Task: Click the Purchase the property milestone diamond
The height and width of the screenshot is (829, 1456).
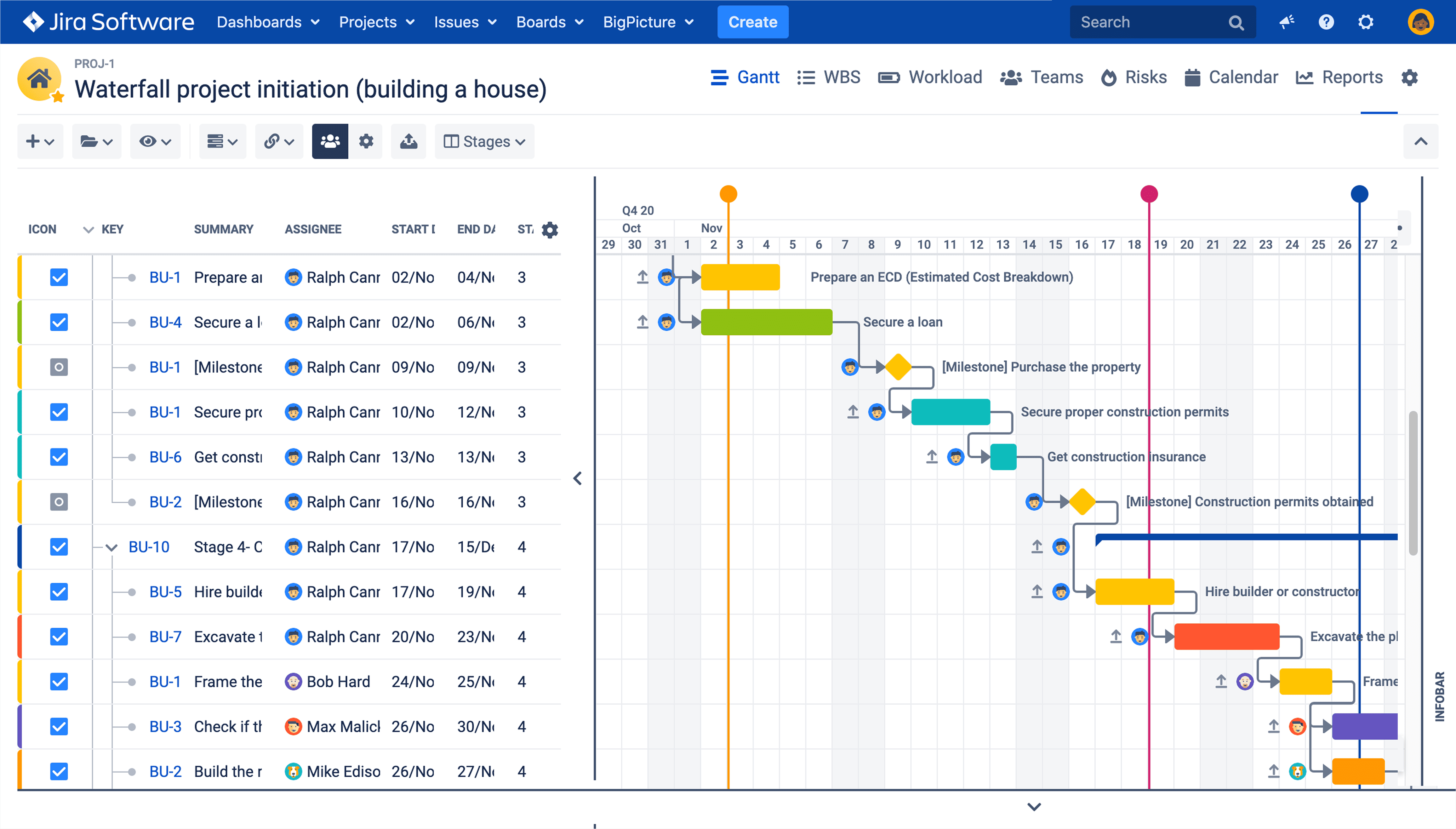Action: coord(898,367)
